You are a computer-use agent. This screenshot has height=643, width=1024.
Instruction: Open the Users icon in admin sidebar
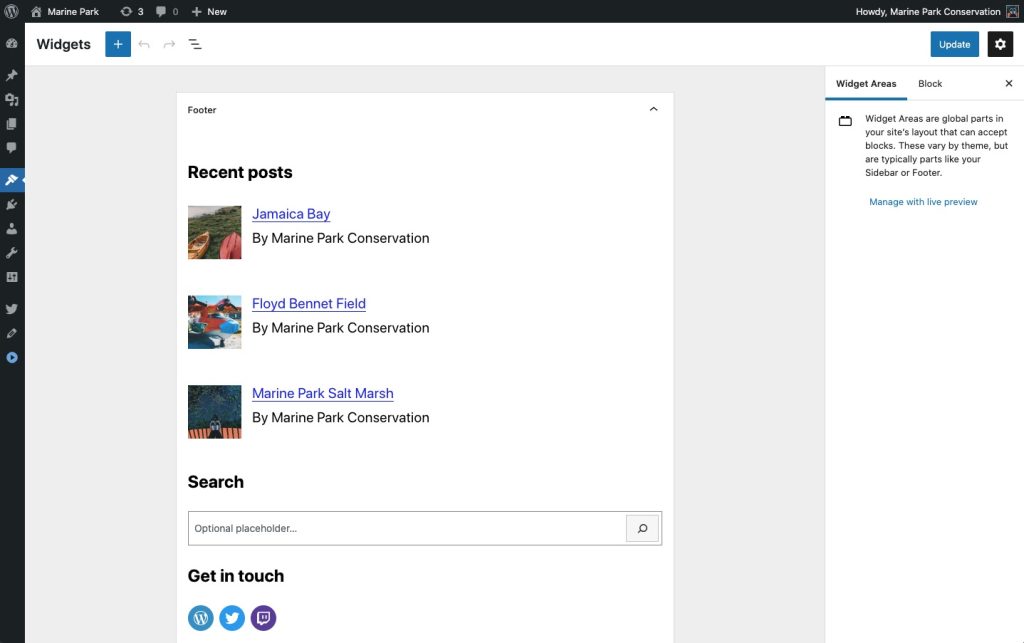tap(11, 228)
